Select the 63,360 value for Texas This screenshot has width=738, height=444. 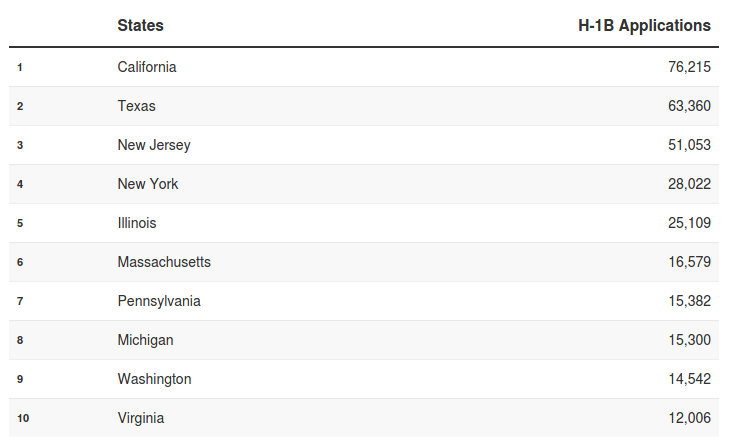point(689,106)
